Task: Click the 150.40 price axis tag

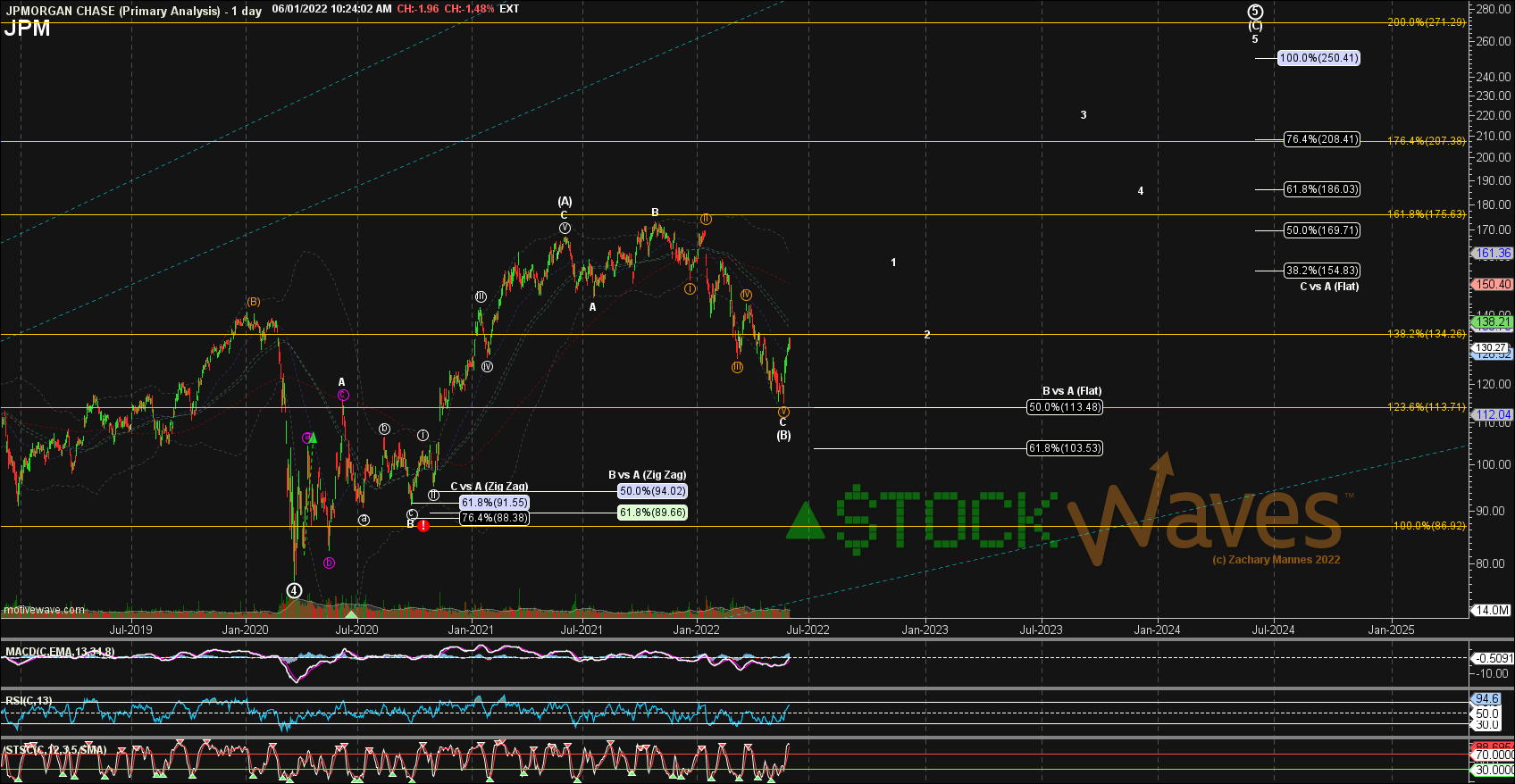Action: pyautogui.click(x=1493, y=285)
